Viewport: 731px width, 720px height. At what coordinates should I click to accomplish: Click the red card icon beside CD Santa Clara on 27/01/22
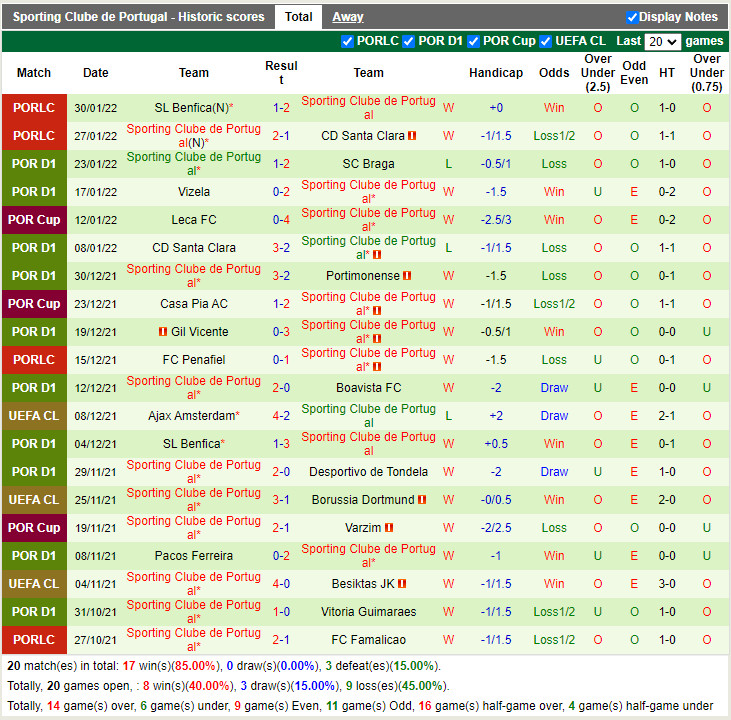click(x=412, y=136)
